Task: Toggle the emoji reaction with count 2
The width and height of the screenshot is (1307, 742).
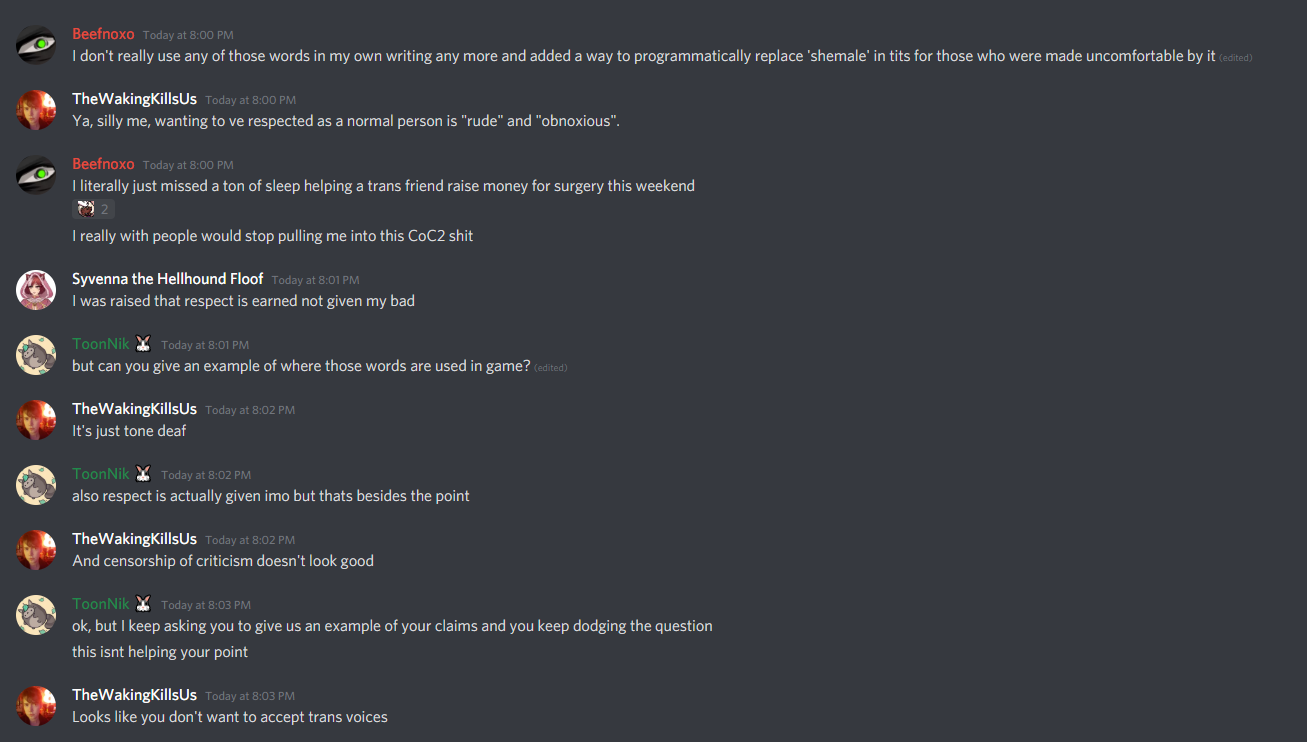Action: [93, 209]
